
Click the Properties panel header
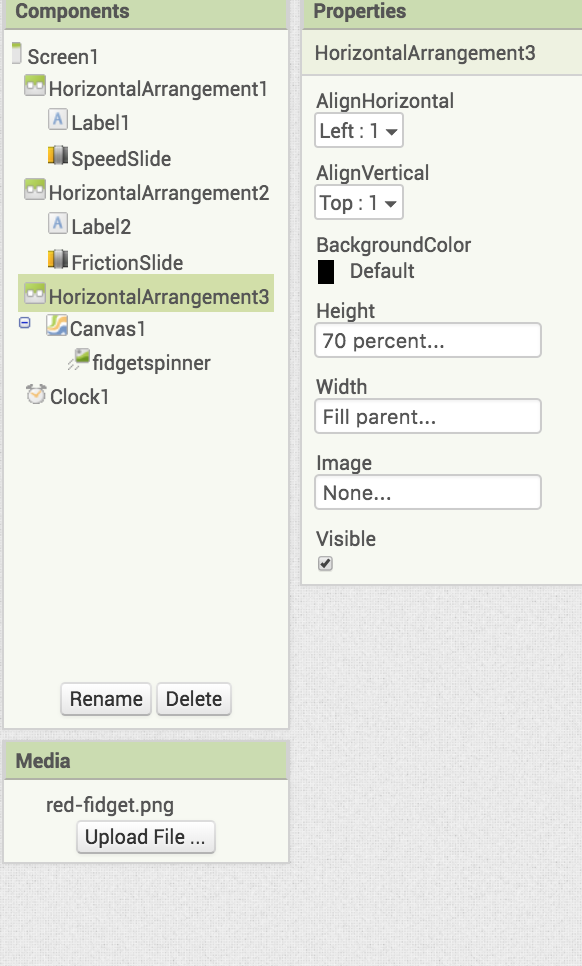point(442,14)
